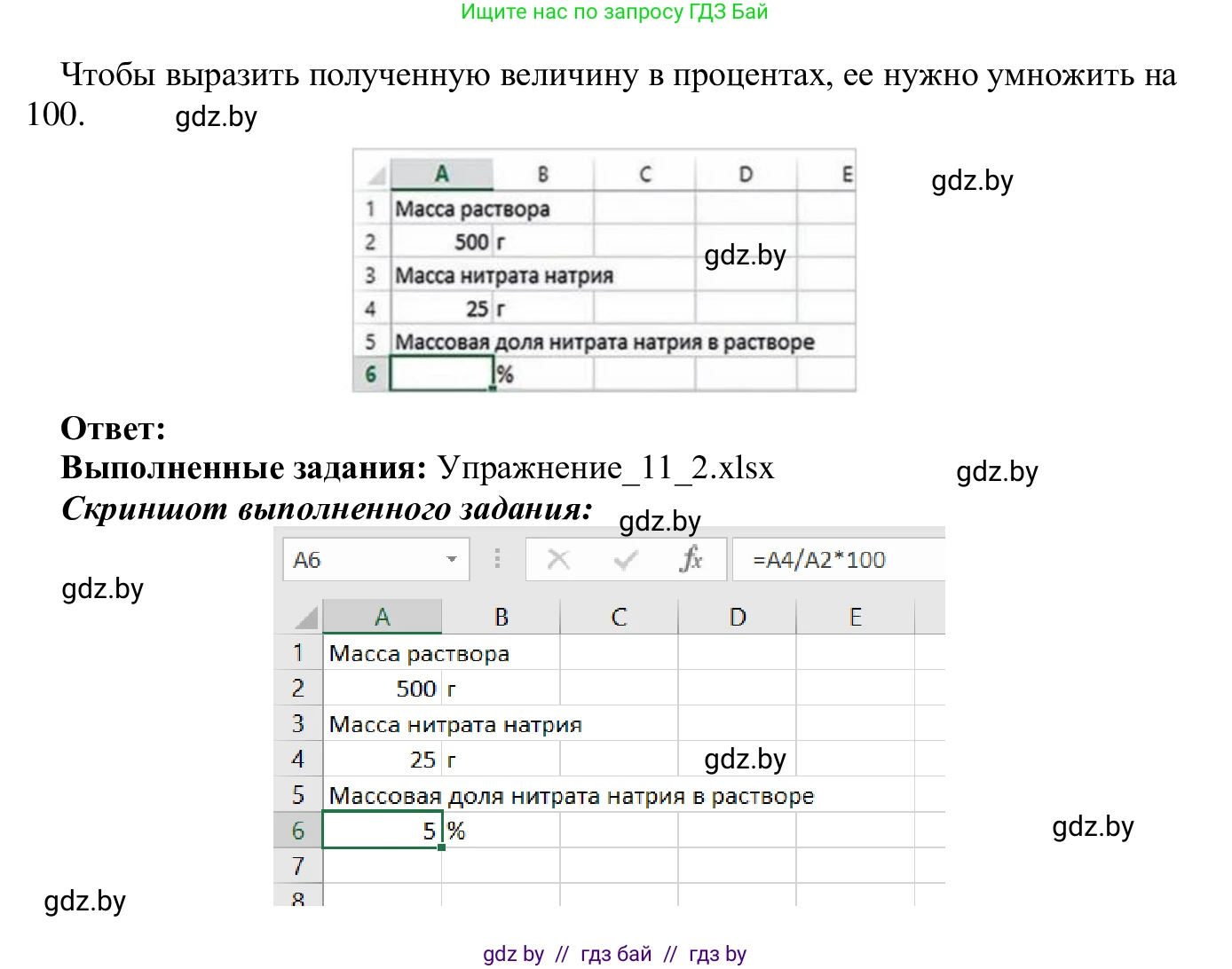Click the Insert Function (fx) icon

tap(691, 559)
